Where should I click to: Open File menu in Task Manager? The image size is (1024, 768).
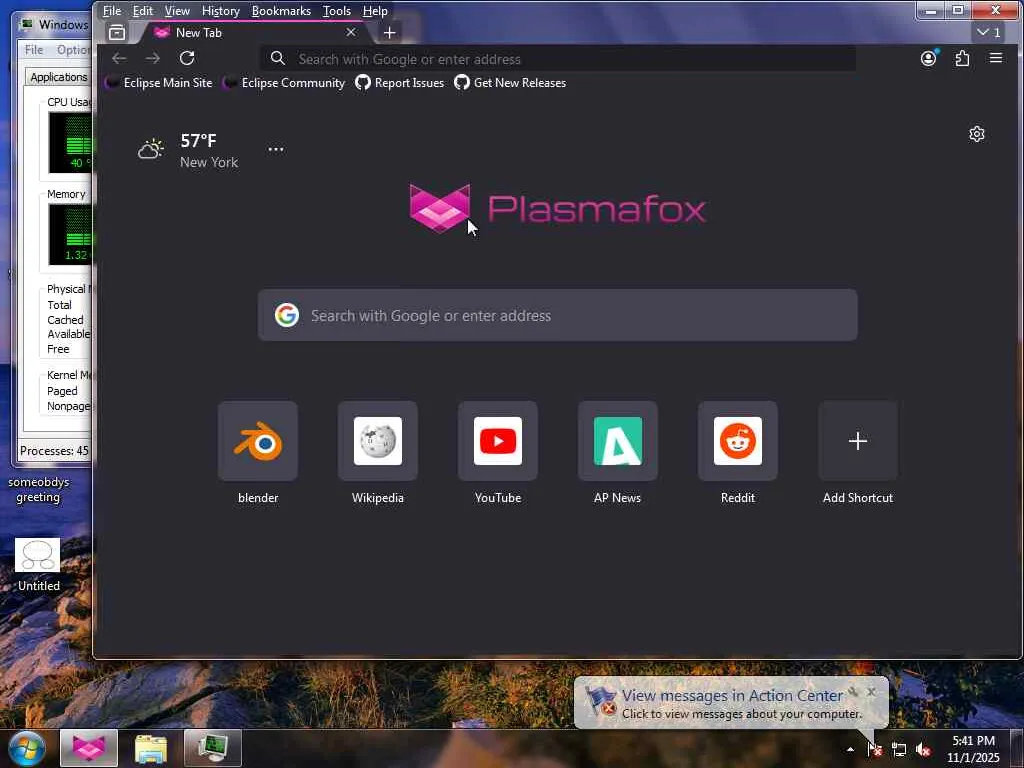(34, 50)
